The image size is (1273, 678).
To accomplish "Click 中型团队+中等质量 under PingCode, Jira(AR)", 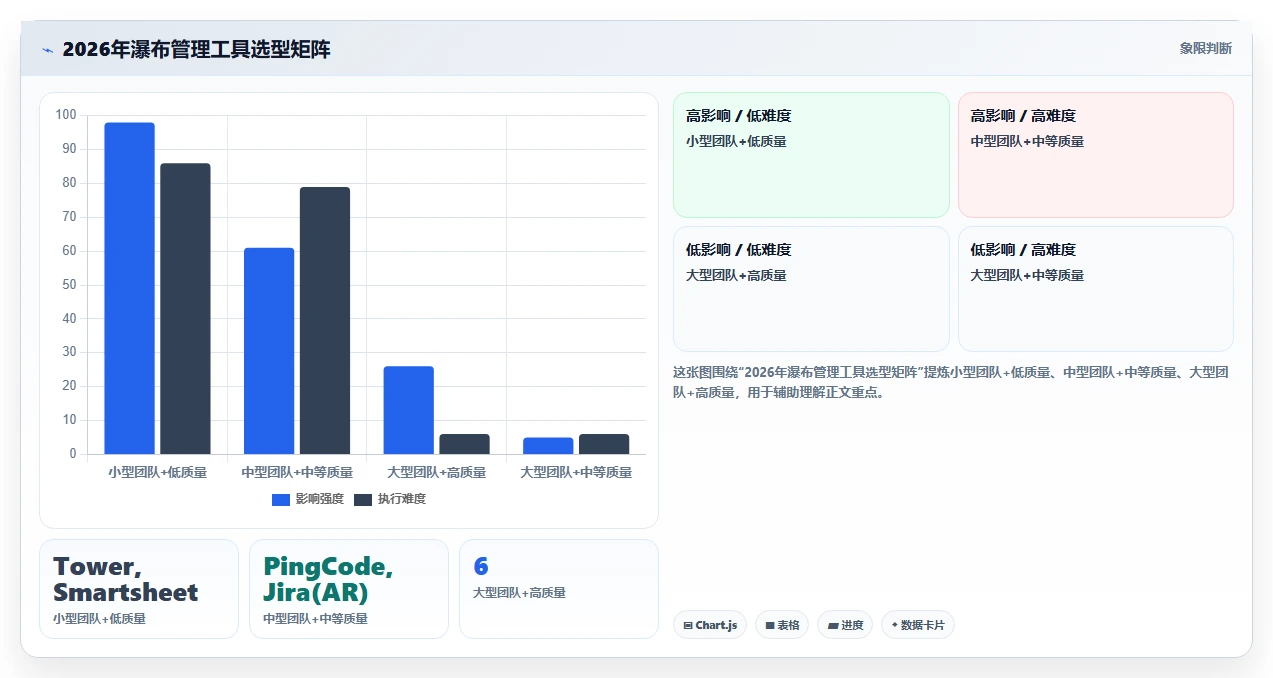I will [x=315, y=619].
